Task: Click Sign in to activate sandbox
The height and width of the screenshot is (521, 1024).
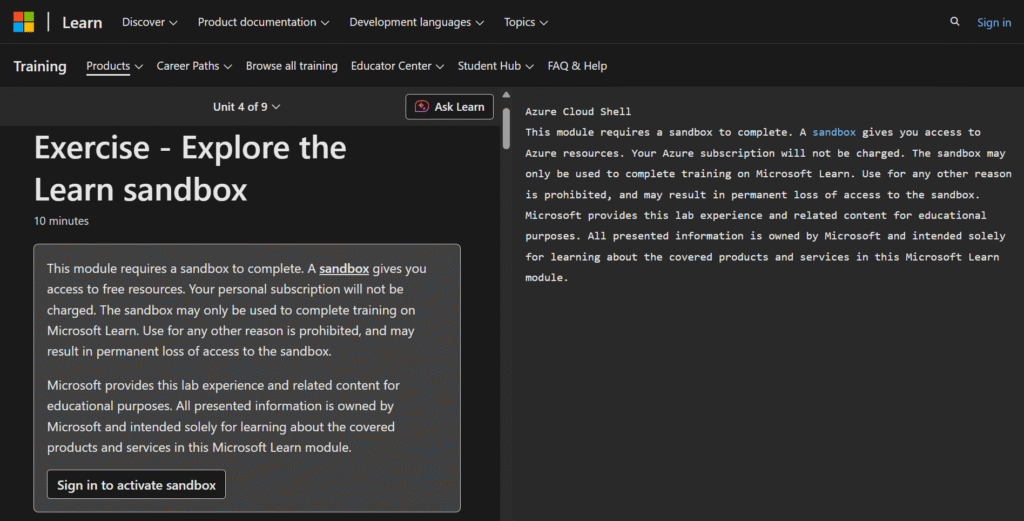Action: point(136,484)
